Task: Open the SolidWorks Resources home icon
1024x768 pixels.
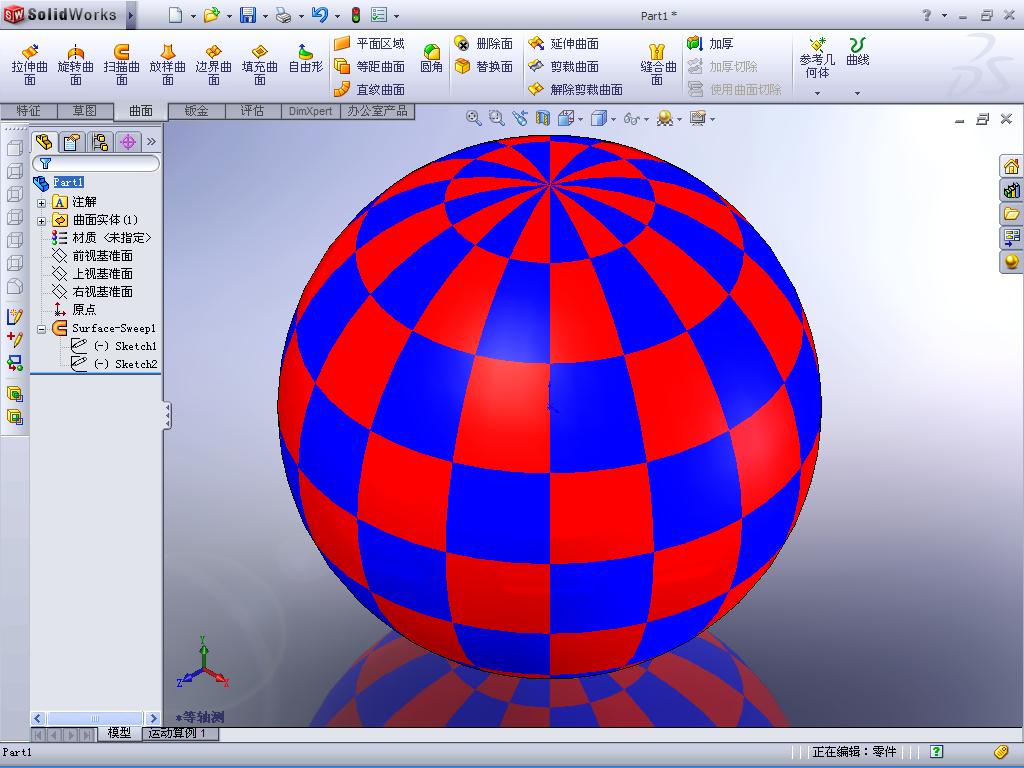Action: pos(1011,166)
